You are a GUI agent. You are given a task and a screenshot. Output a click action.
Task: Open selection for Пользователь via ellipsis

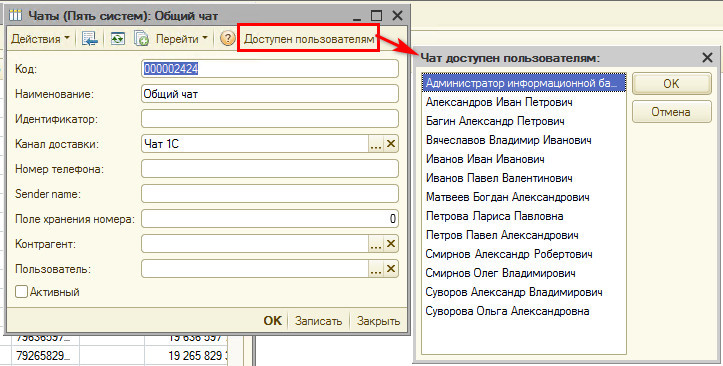click(375, 269)
